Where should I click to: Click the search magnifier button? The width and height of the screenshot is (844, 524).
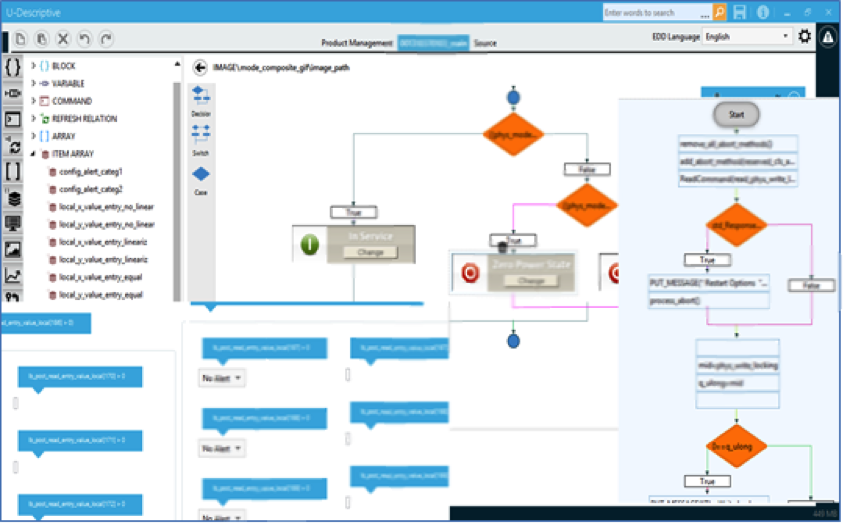point(719,12)
